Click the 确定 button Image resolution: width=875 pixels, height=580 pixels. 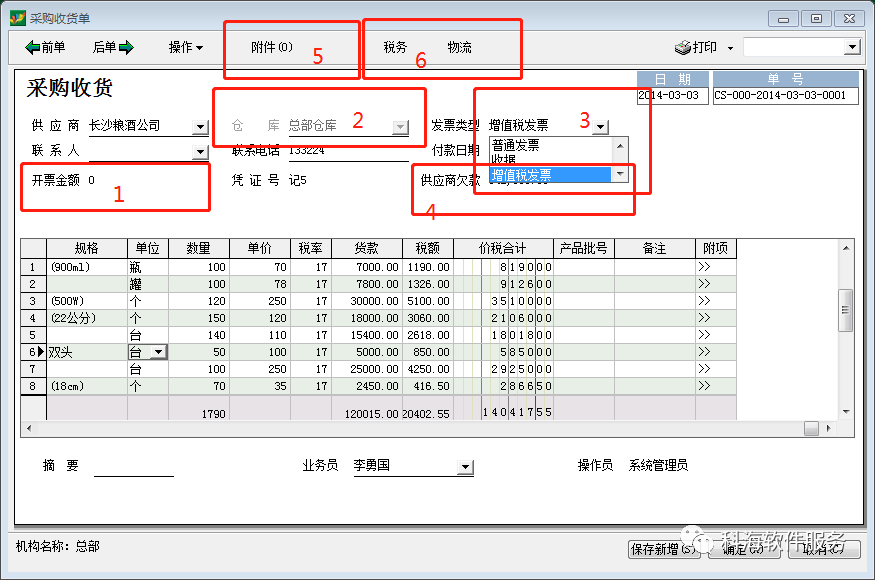(743, 548)
